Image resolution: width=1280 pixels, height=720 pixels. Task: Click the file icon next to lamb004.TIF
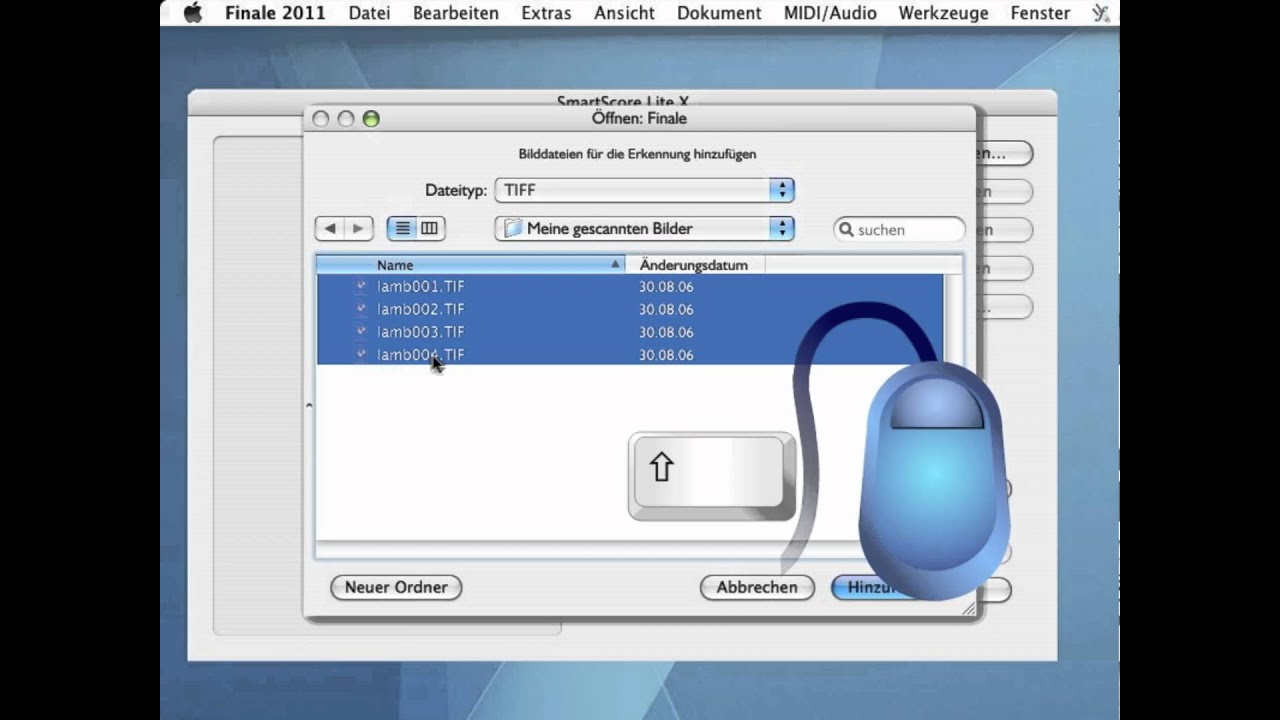coord(361,355)
